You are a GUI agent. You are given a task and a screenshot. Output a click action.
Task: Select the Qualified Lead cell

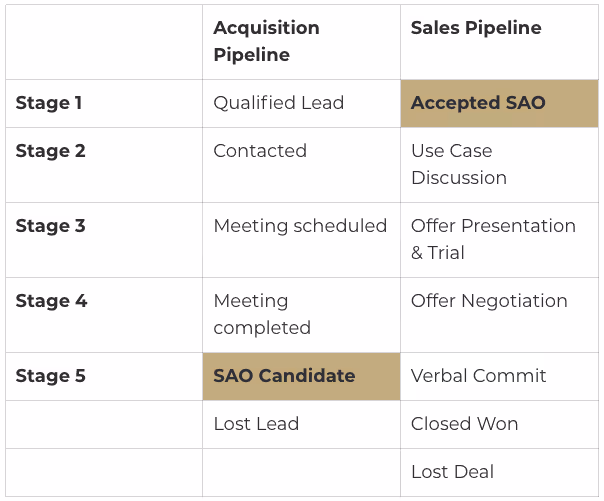[x=301, y=104]
